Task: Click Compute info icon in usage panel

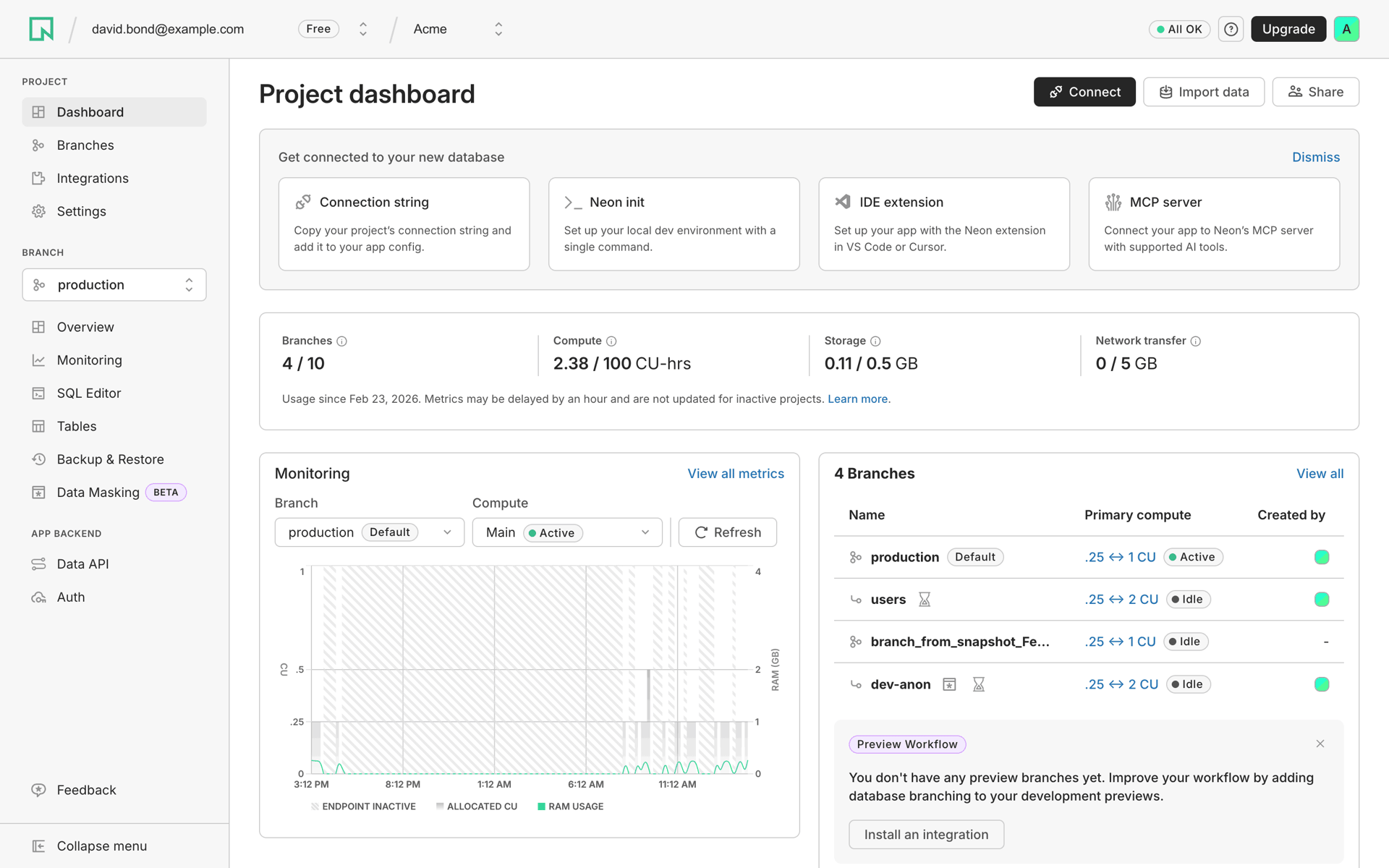Action: (611, 341)
